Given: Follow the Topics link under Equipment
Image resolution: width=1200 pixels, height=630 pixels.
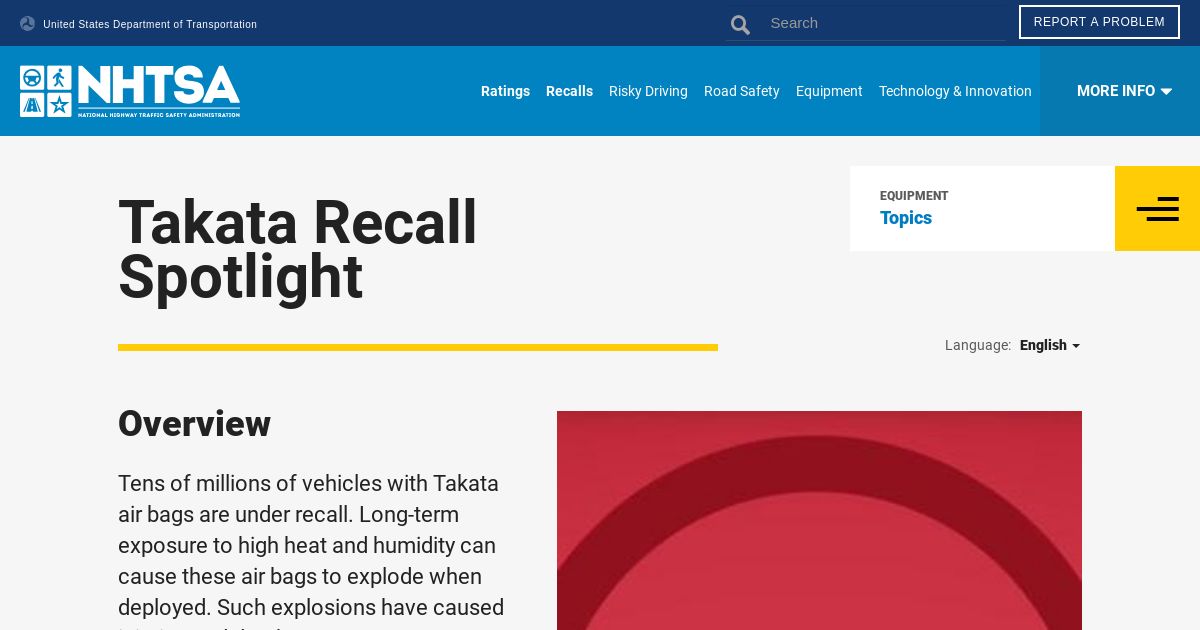Looking at the screenshot, I should [906, 218].
